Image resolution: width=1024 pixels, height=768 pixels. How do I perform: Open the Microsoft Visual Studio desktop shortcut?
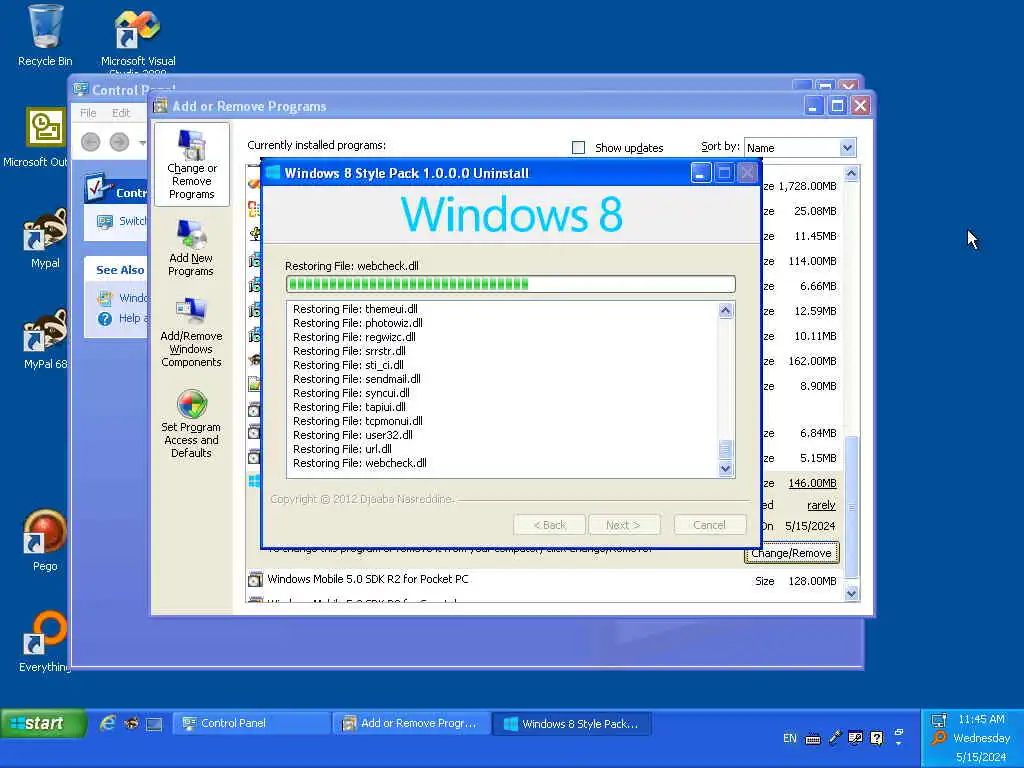click(x=138, y=39)
